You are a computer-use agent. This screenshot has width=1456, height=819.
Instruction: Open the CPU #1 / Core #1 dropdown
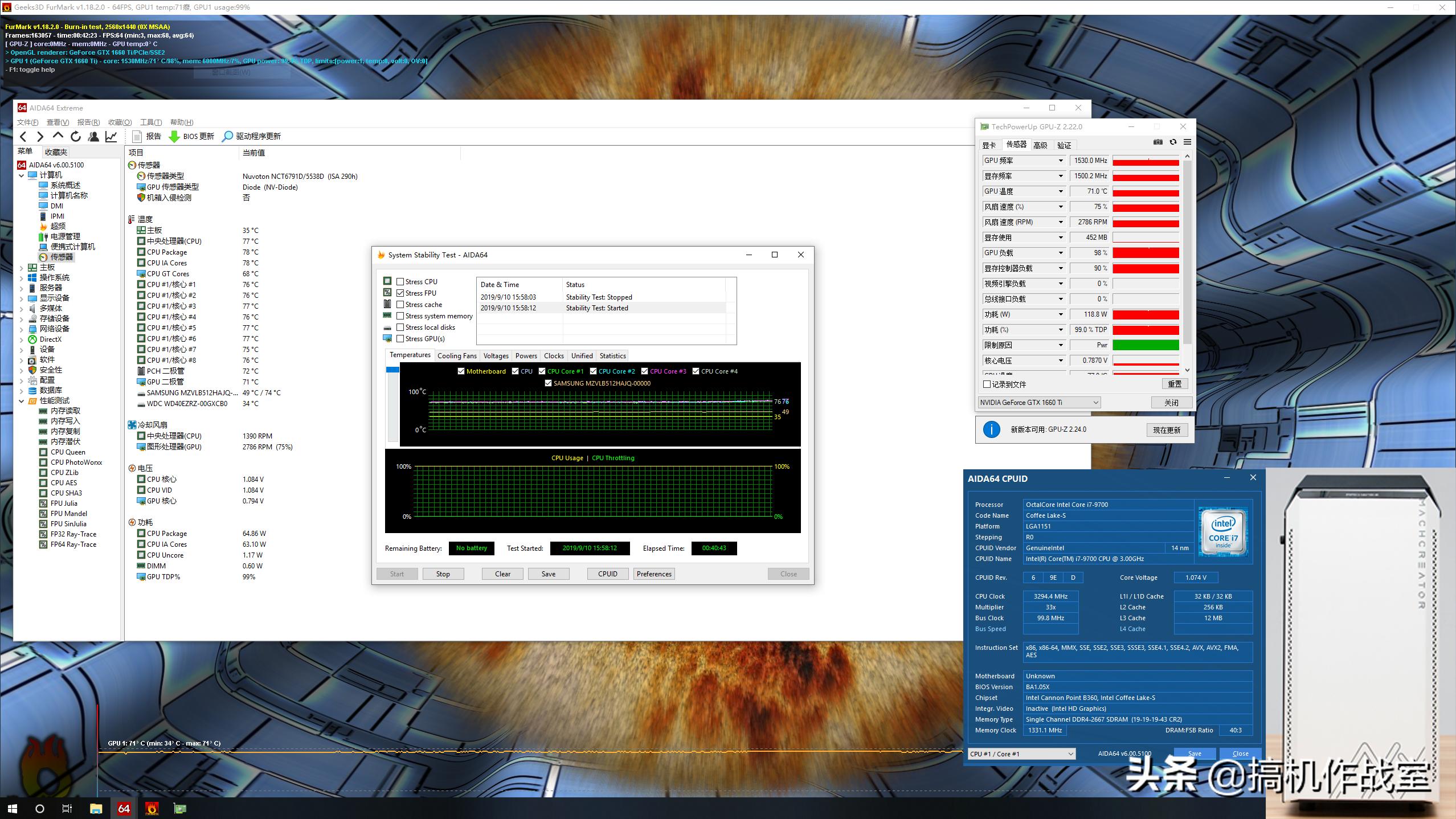[1021, 754]
